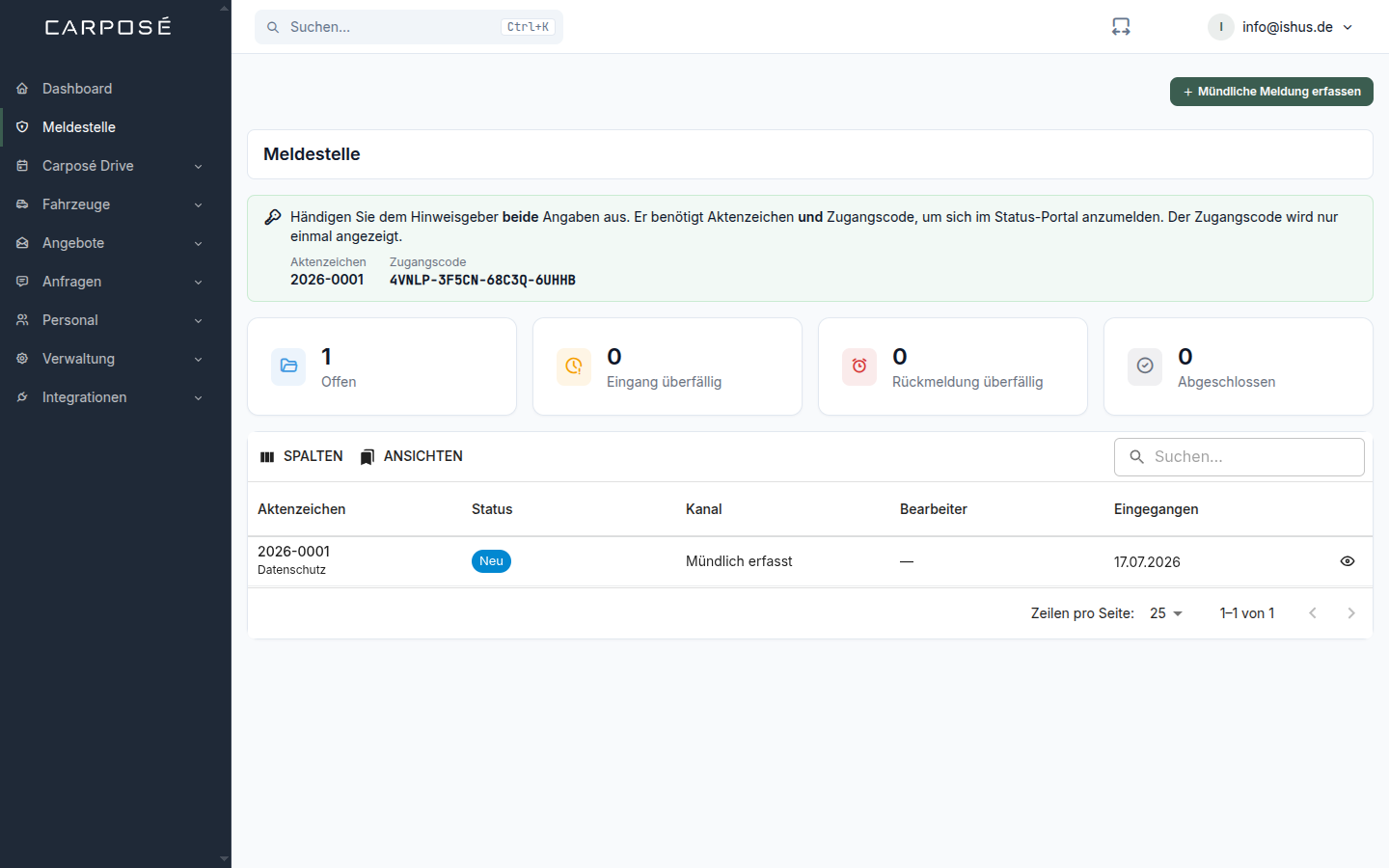Image resolution: width=1389 pixels, height=868 pixels.
Task: Click Mündliche Meldung erfassen button
Action: [x=1271, y=92]
